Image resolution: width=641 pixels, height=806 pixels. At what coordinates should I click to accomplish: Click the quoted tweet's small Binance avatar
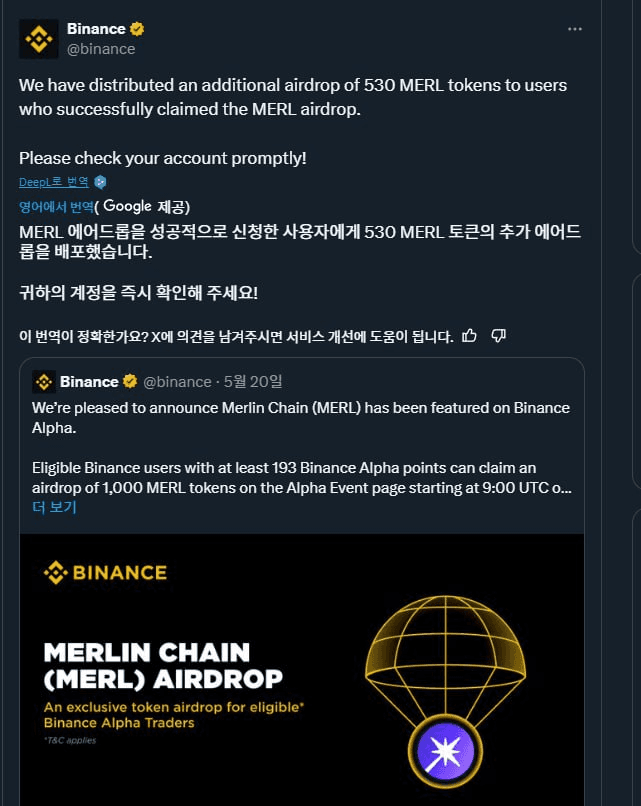coord(43,381)
